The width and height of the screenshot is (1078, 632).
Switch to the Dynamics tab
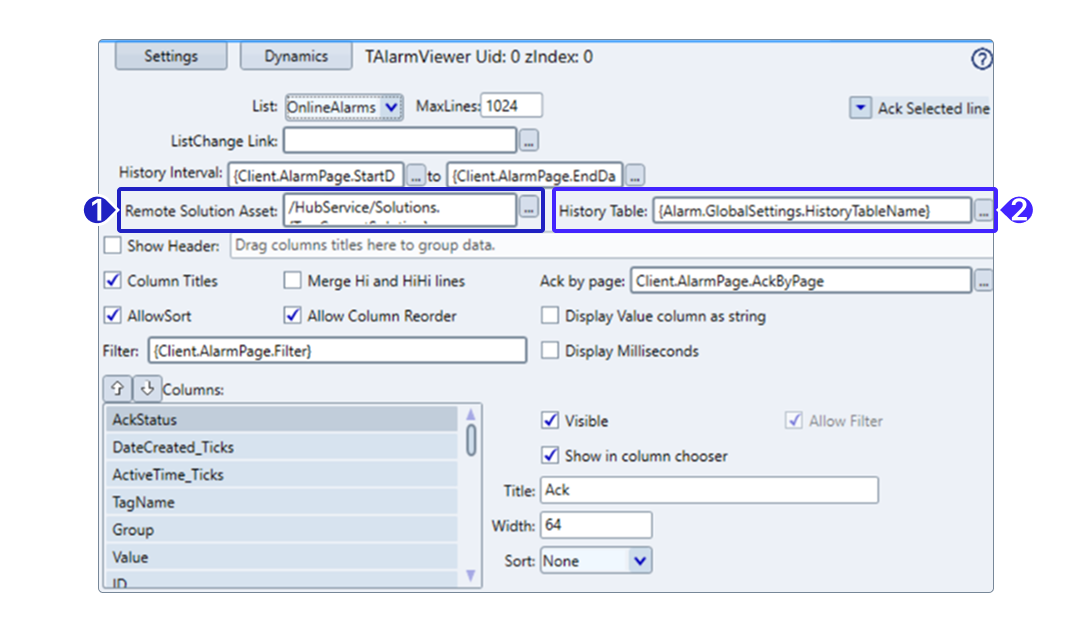[296, 56]
